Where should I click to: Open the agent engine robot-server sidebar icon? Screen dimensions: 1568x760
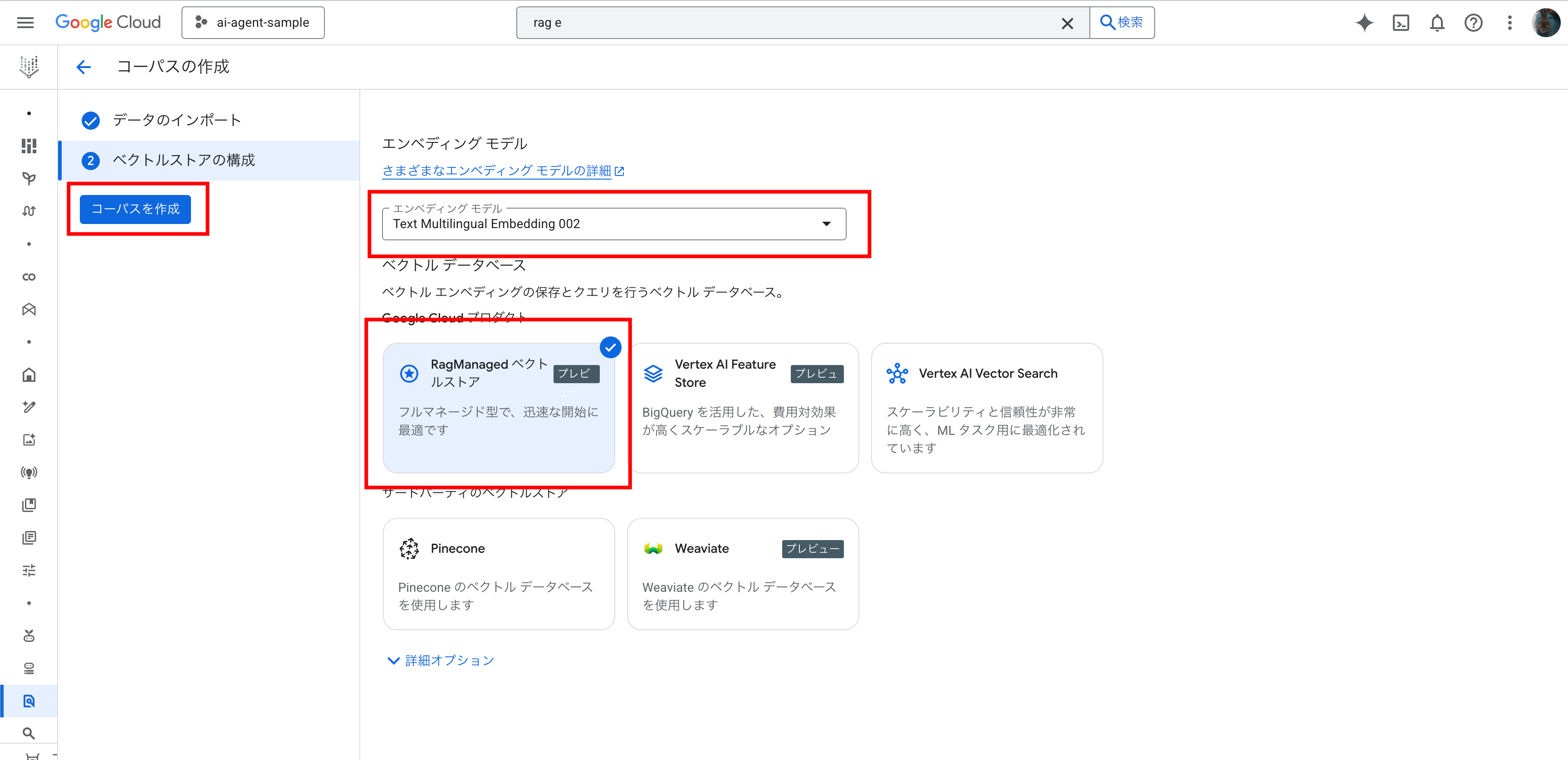coord(29,669)
